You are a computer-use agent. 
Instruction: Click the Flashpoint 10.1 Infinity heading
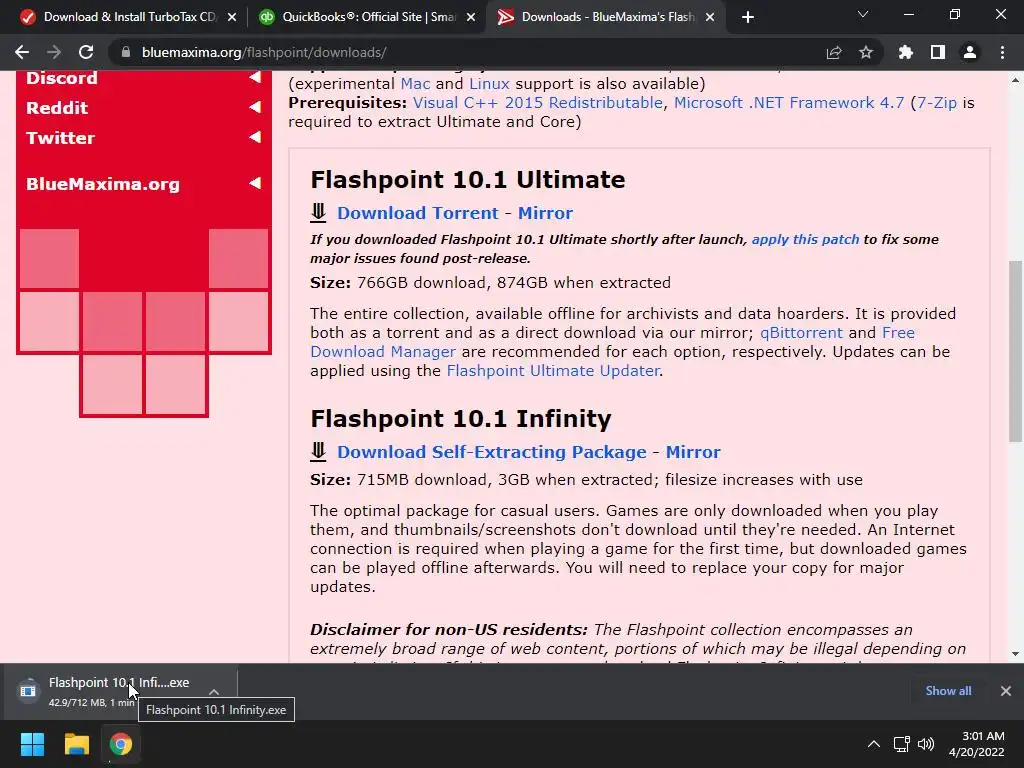(460, 419)
